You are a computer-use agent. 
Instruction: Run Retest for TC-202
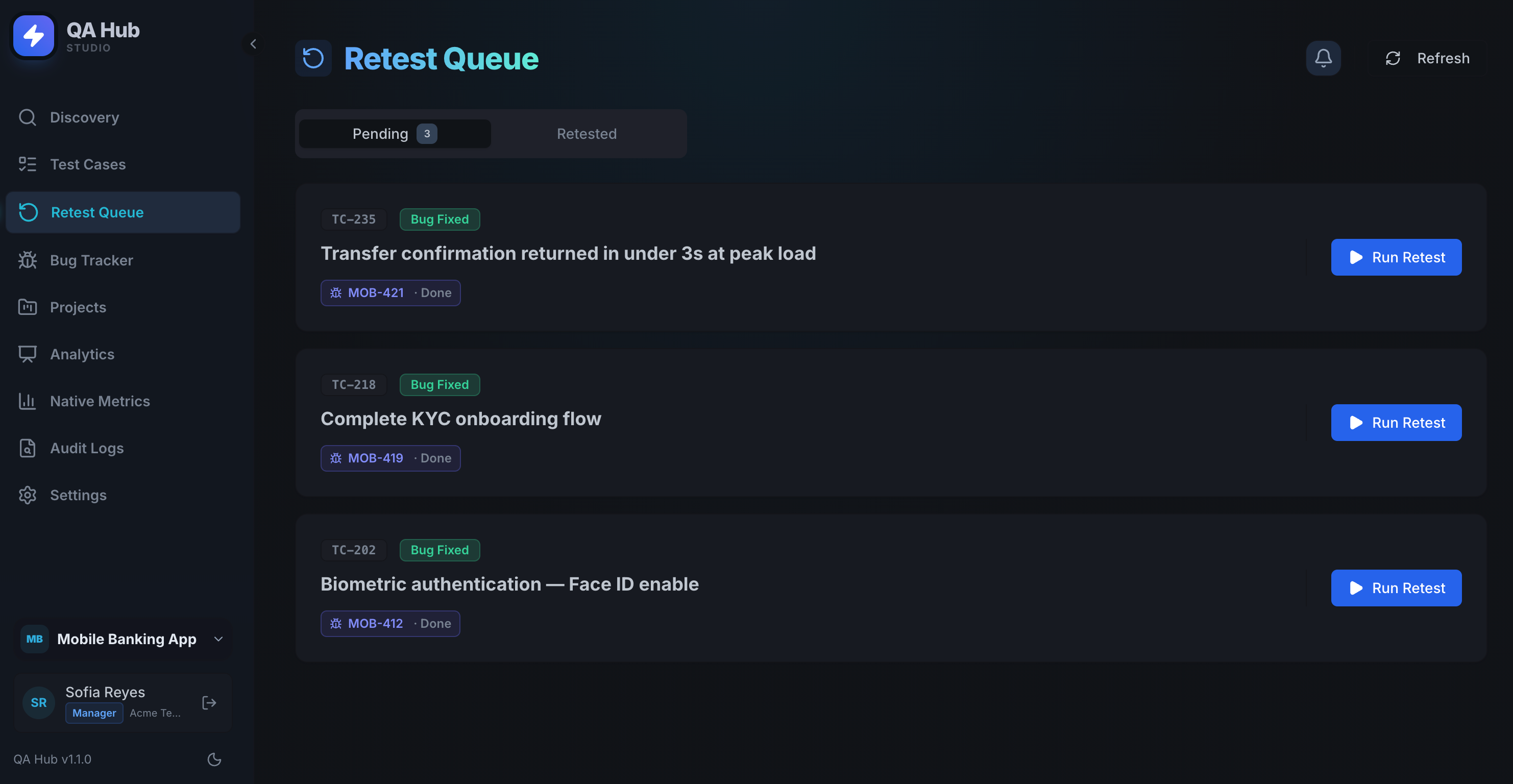(1396, 588)
